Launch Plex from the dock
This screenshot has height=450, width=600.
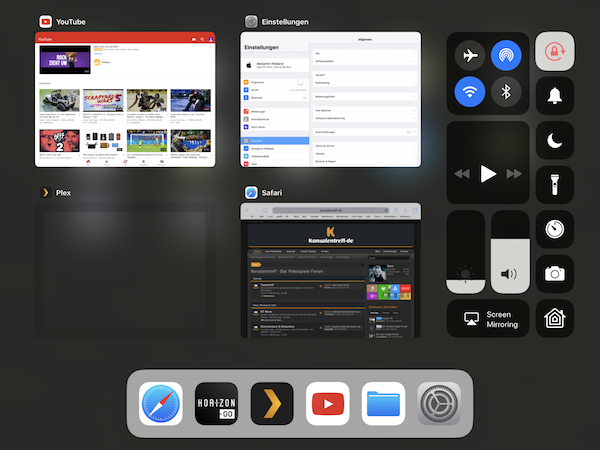tap(272, 404)
